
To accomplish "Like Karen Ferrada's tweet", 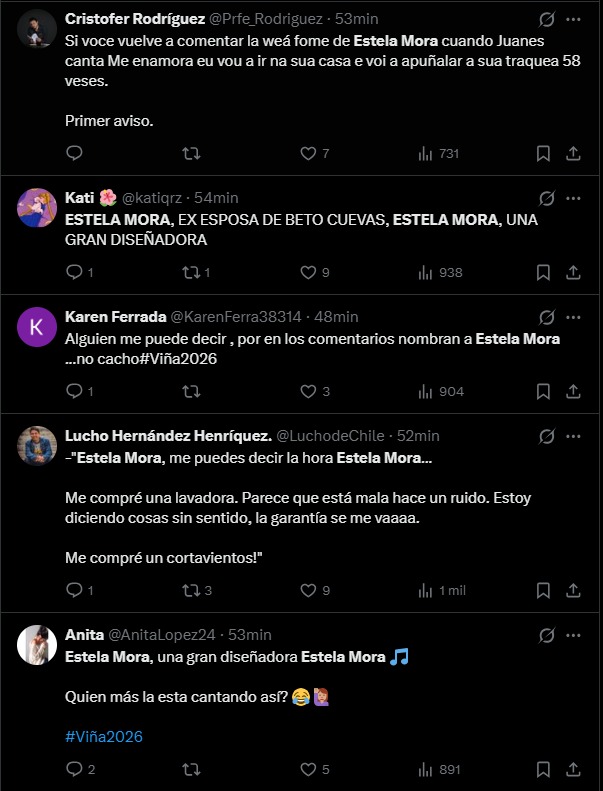I will [309, 391].
